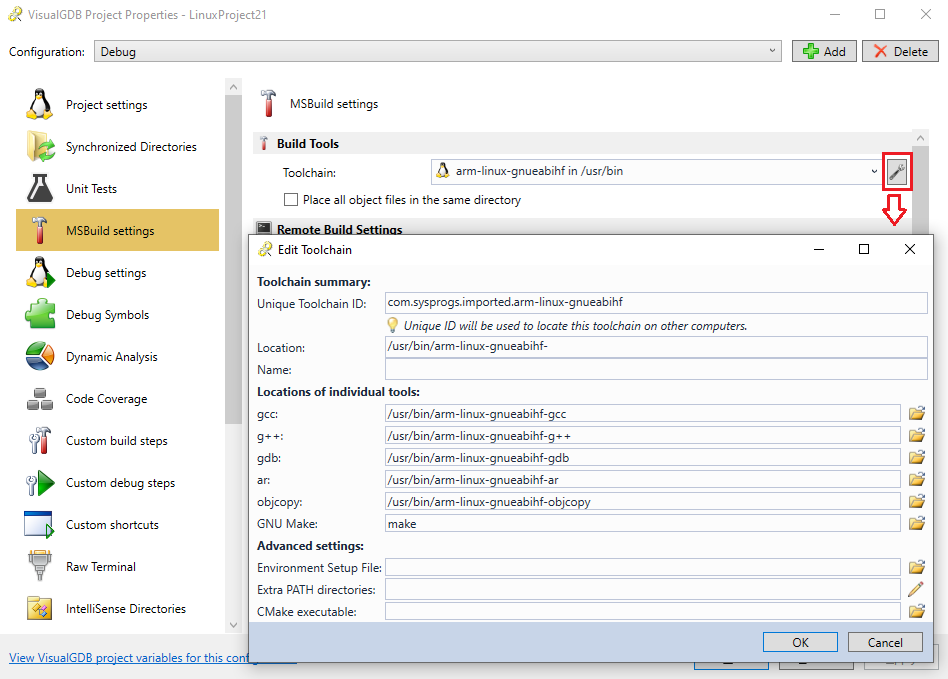Click the Synchronized Directories folder icon
This screenshot has height=679, width=948.
[40, 146]
